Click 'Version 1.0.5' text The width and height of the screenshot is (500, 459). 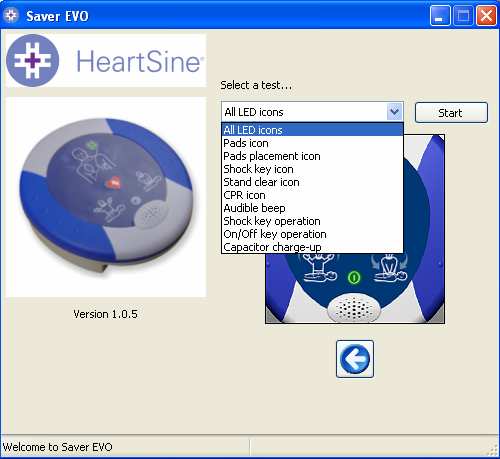(x=105, y=314)
